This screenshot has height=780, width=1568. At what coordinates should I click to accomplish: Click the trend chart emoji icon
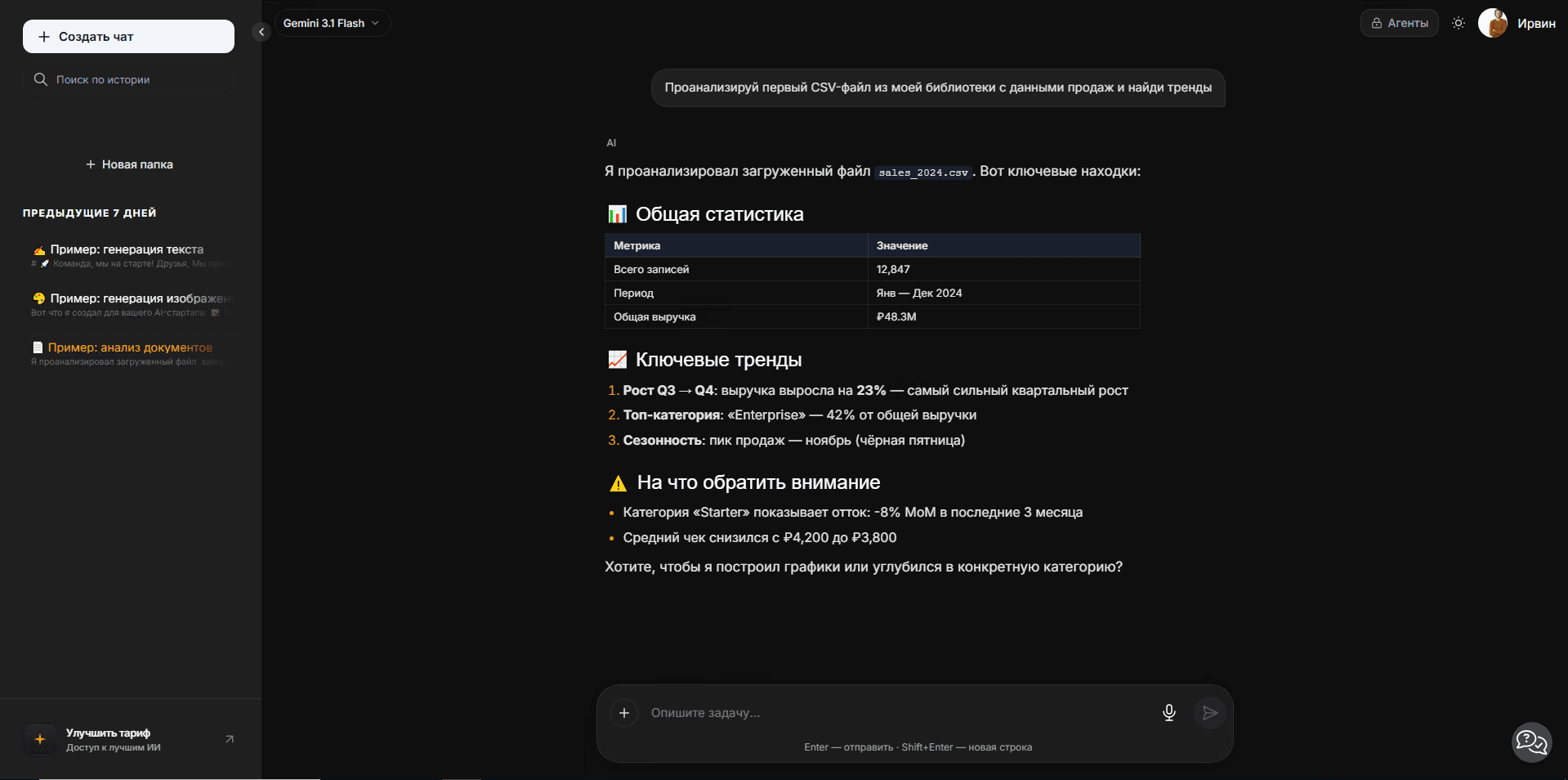tap(618, 360)
